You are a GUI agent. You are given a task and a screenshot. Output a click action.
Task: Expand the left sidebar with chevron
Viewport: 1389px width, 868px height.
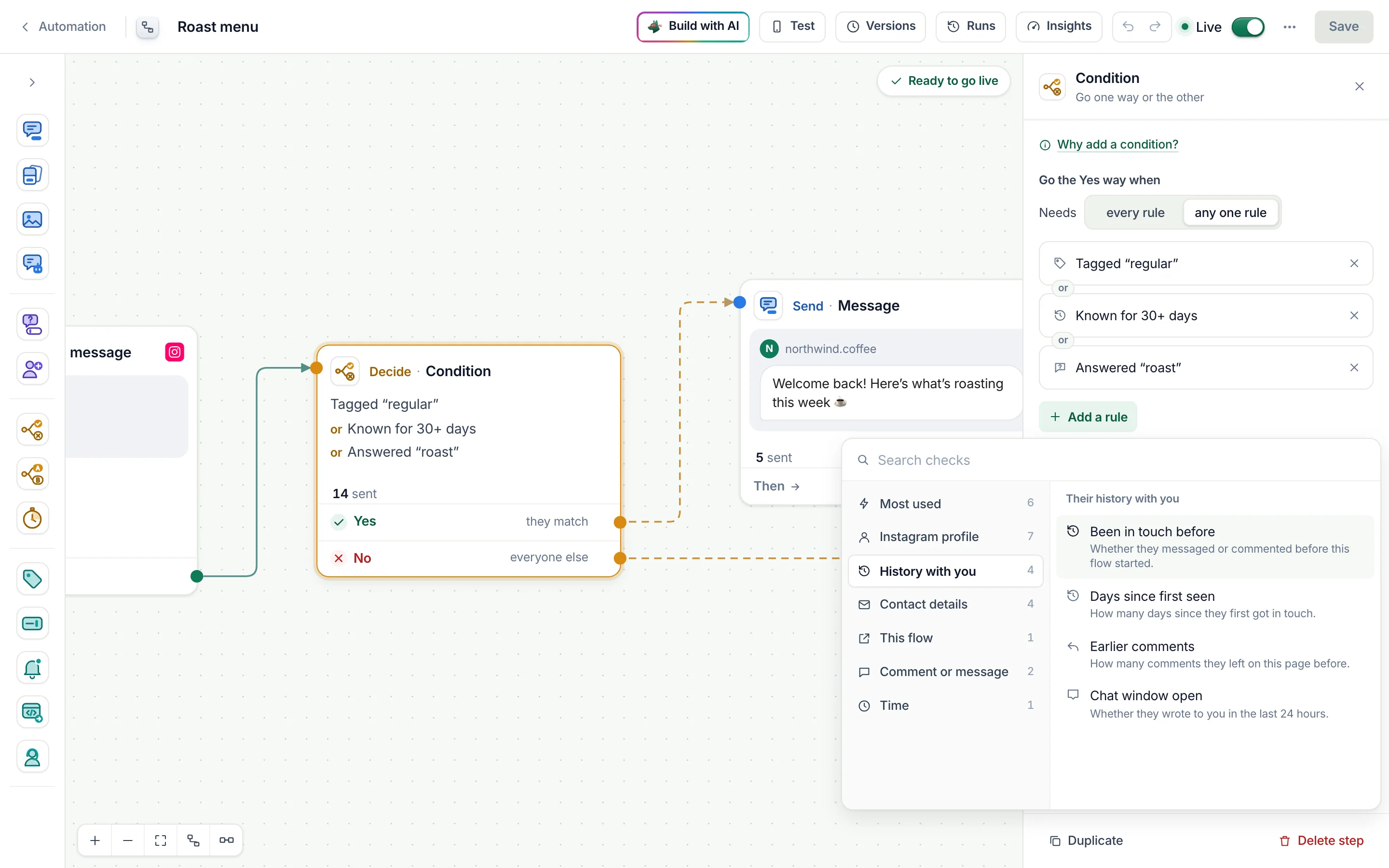tap(32, 82)
